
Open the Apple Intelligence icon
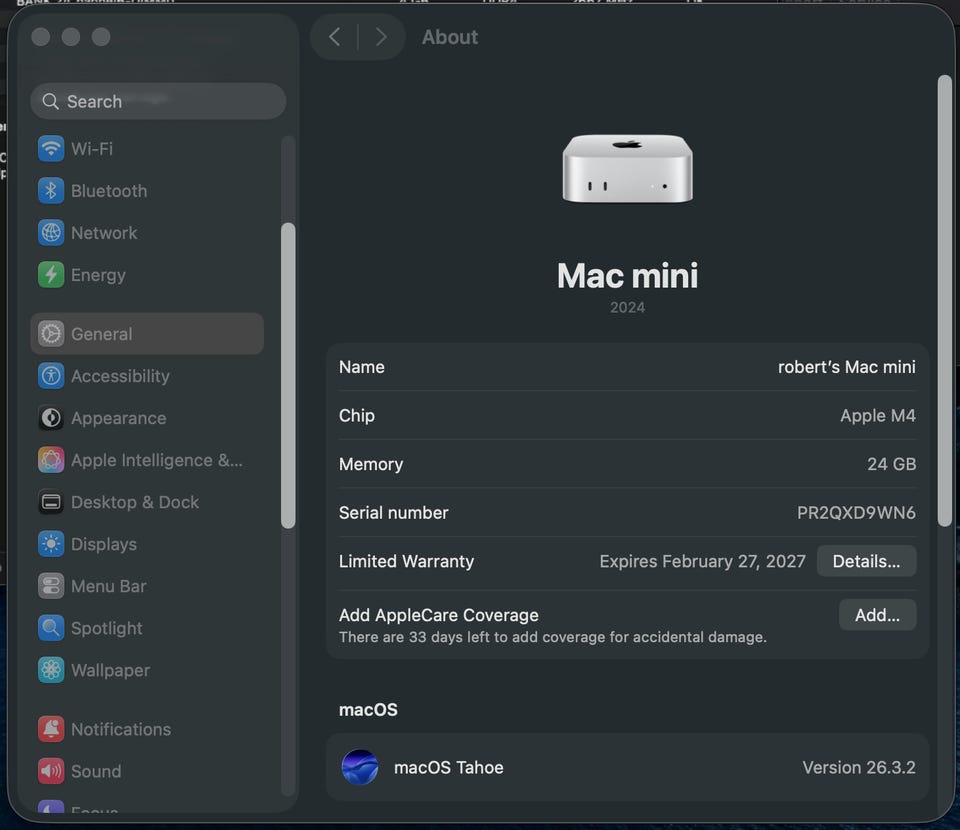pyautogui.click(x=51, y=460)
